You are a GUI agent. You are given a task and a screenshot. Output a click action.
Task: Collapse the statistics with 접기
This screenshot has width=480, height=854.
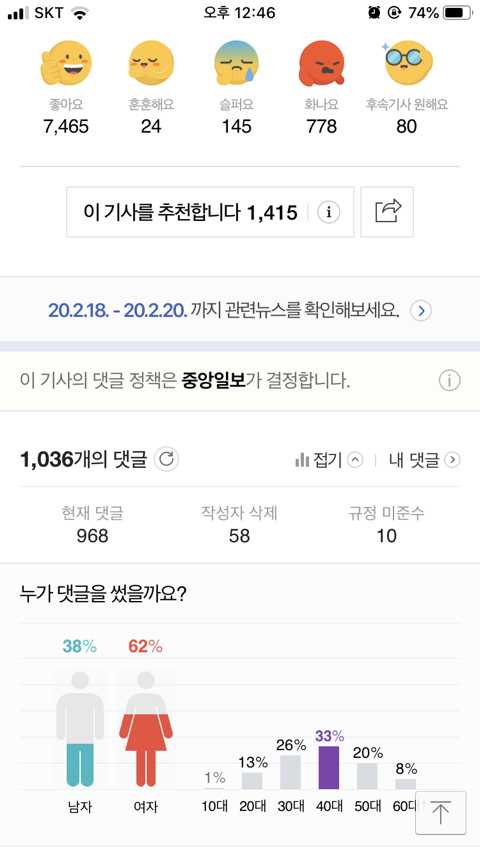329,460
